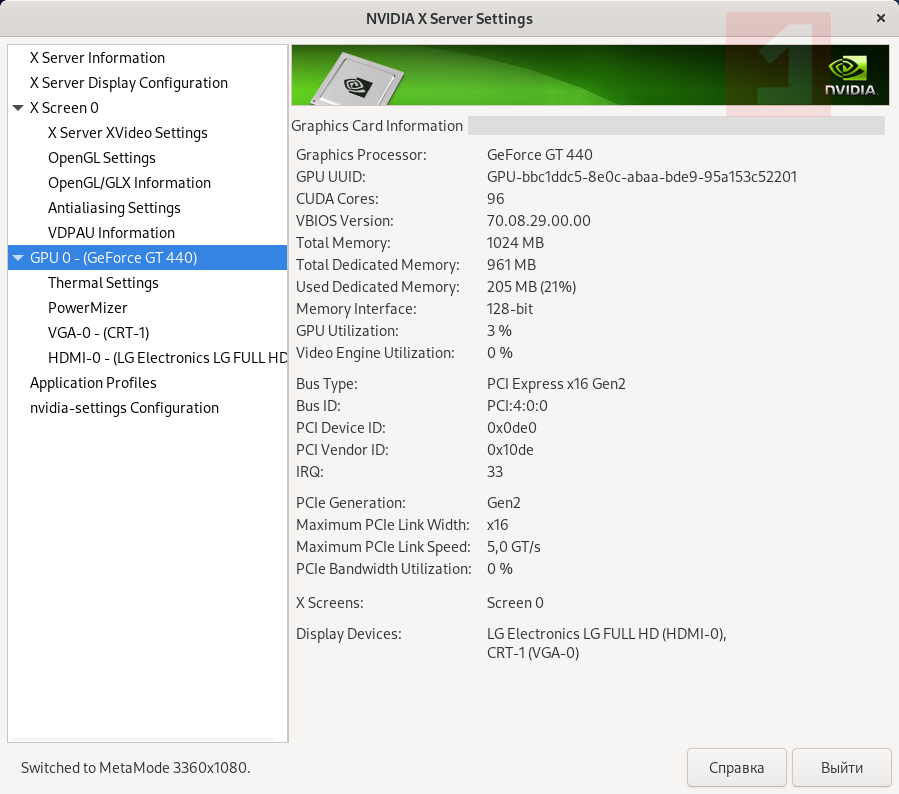Click the Справка help button
Image resolution: width=899 pixels, height=794 pixels.
(736, 768)
